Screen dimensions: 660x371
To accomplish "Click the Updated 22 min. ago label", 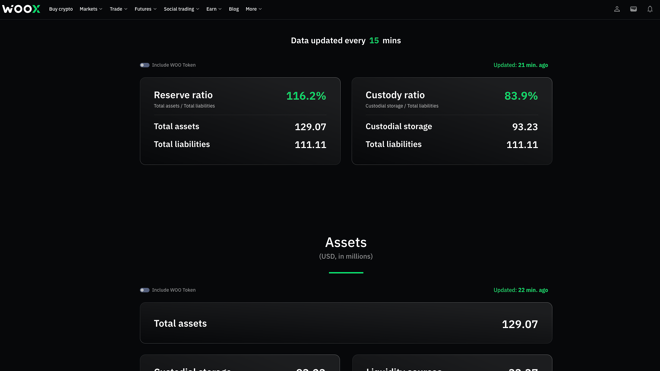I will tap(521, 290).
